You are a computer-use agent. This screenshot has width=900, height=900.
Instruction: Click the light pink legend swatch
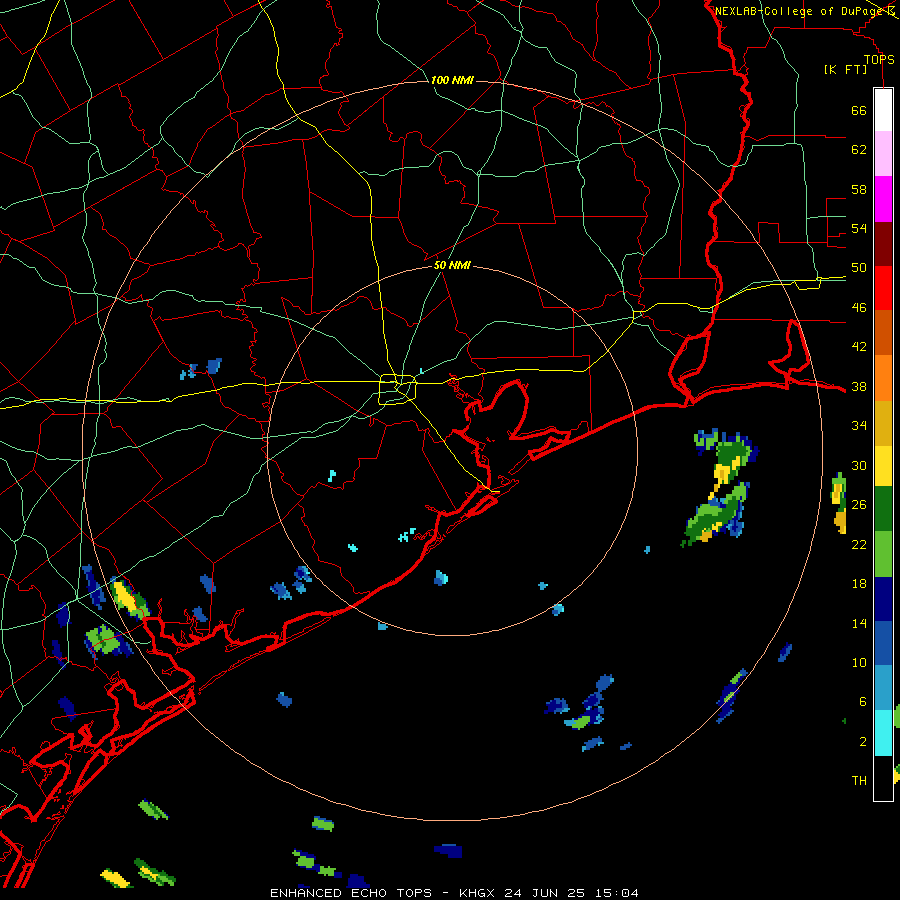[x=883, y=154]
